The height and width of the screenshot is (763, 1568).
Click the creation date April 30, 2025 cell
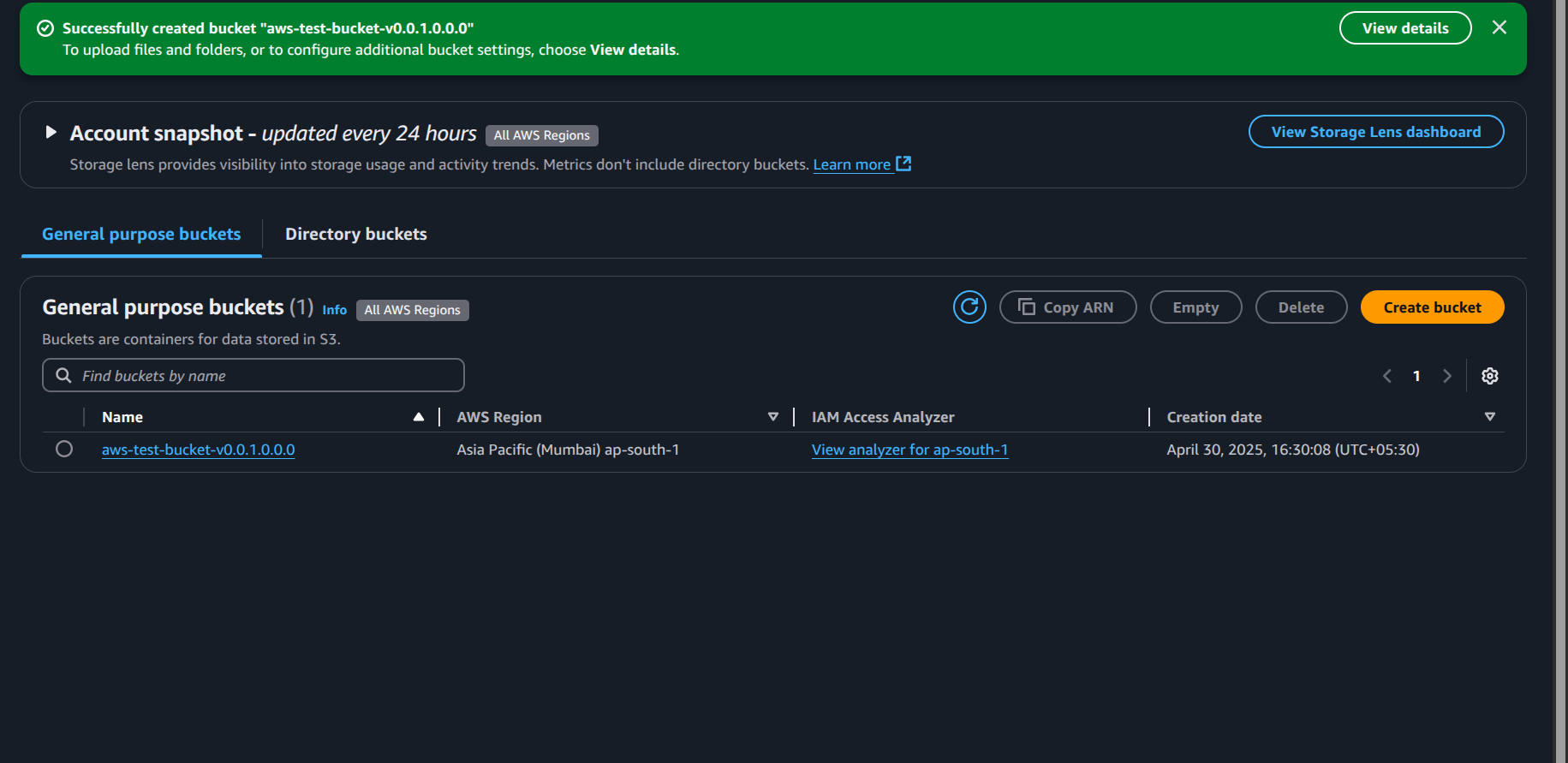point(1293,450)
